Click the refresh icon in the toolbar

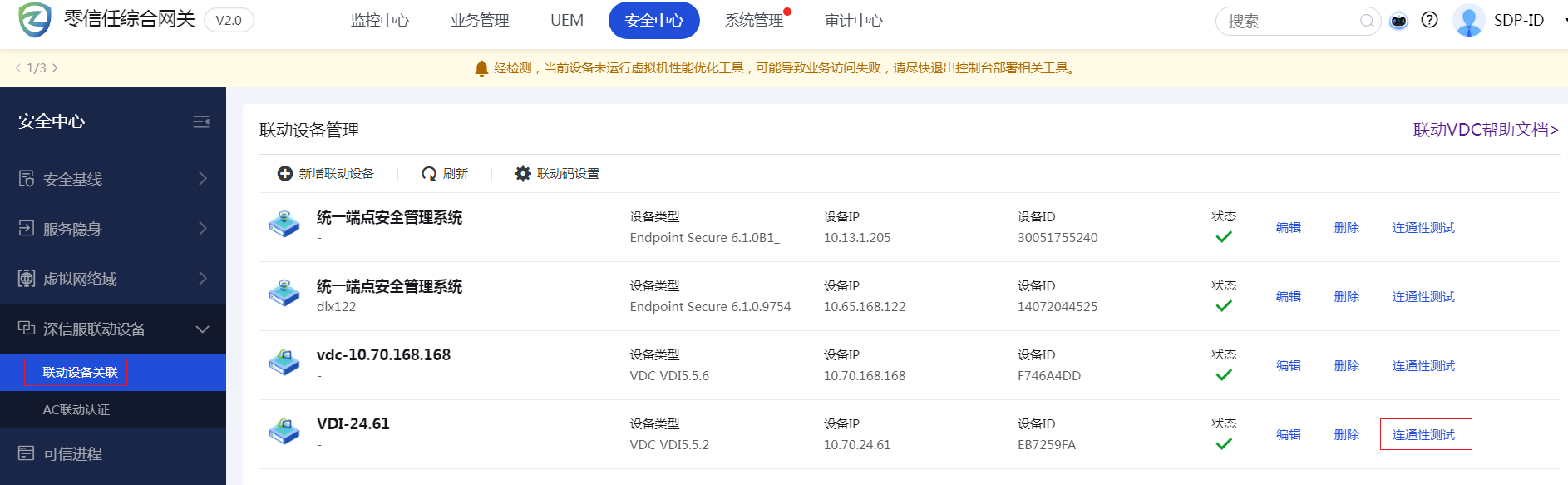(429, 173)
